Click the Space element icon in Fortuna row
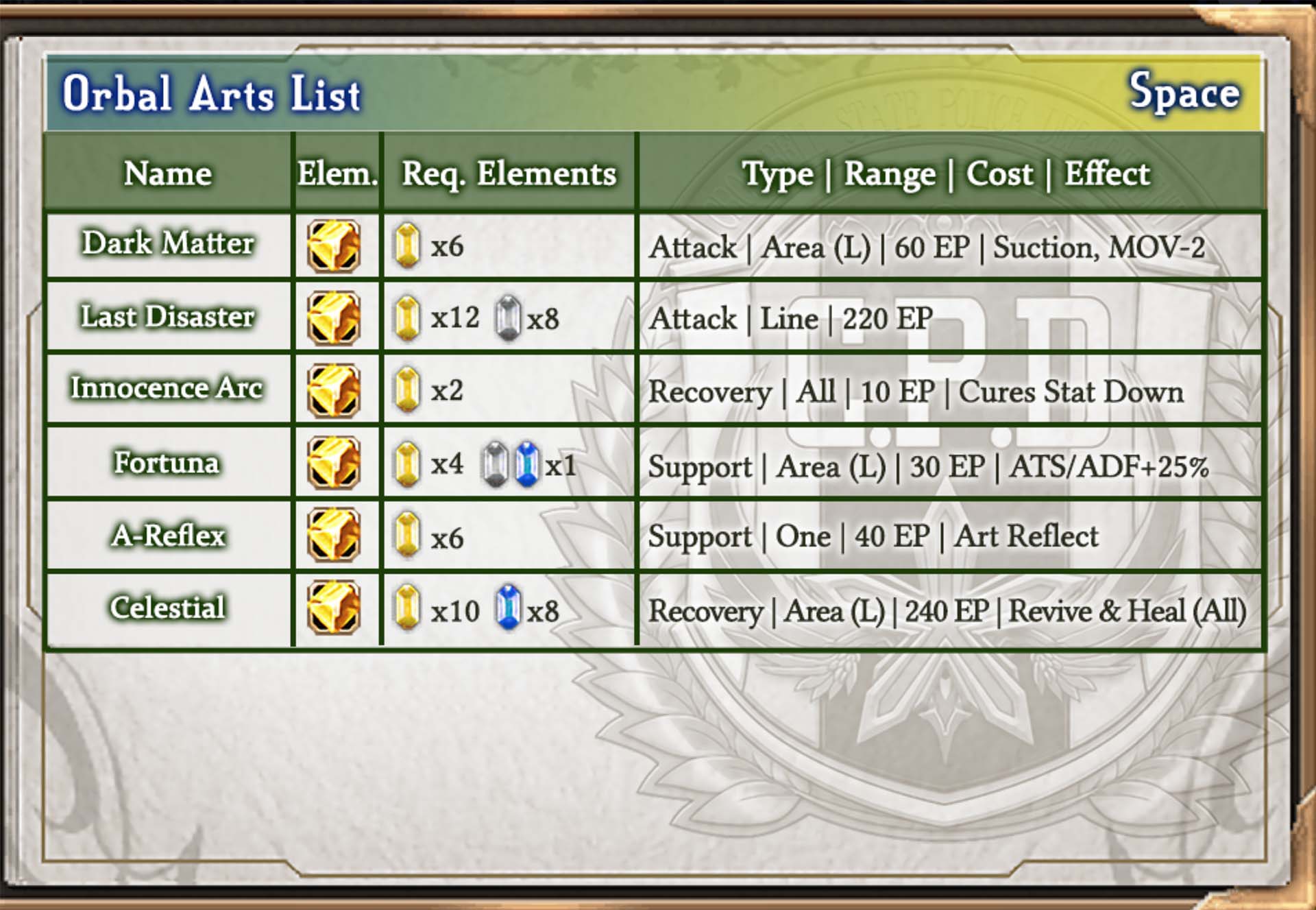Viewport: 1316px width, 910px height. pos(334,463)
